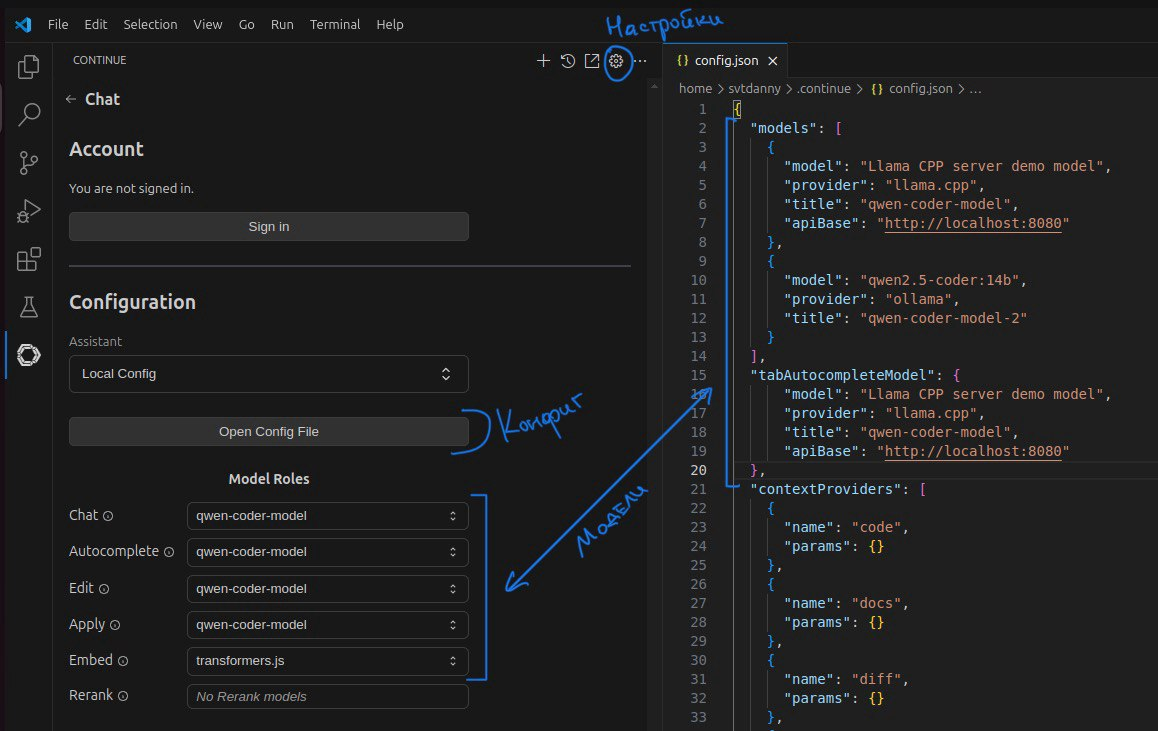Open the Run and Debug view
Screen dimensions: 1158x731
tap(28, 210)
